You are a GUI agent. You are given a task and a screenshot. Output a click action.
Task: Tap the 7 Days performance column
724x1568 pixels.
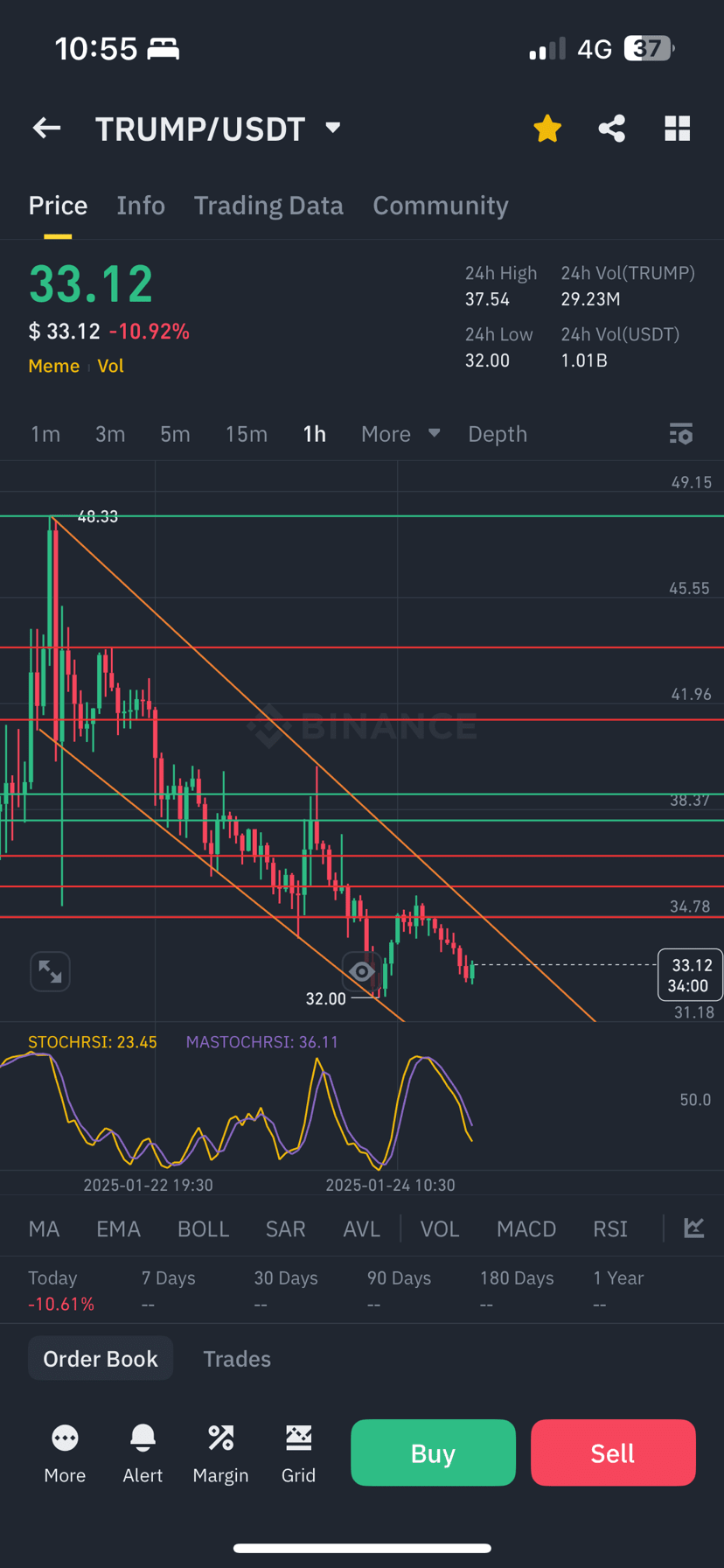pyautogui.click(x=168, y=1291)
